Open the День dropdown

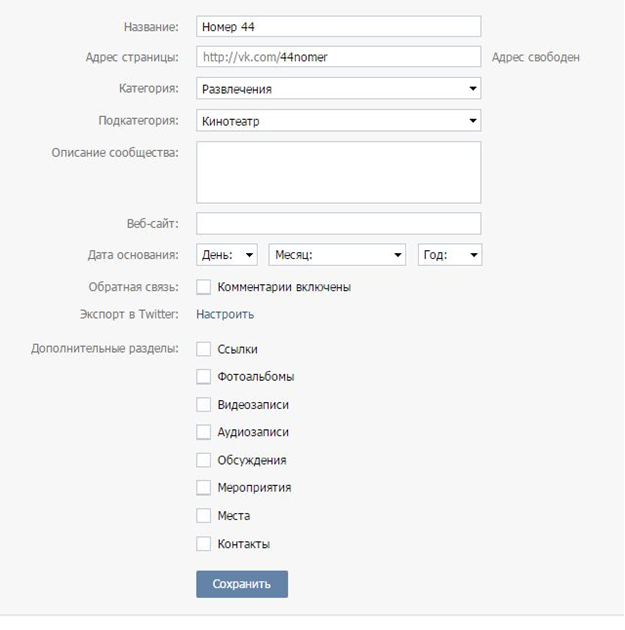pos(227,255)
